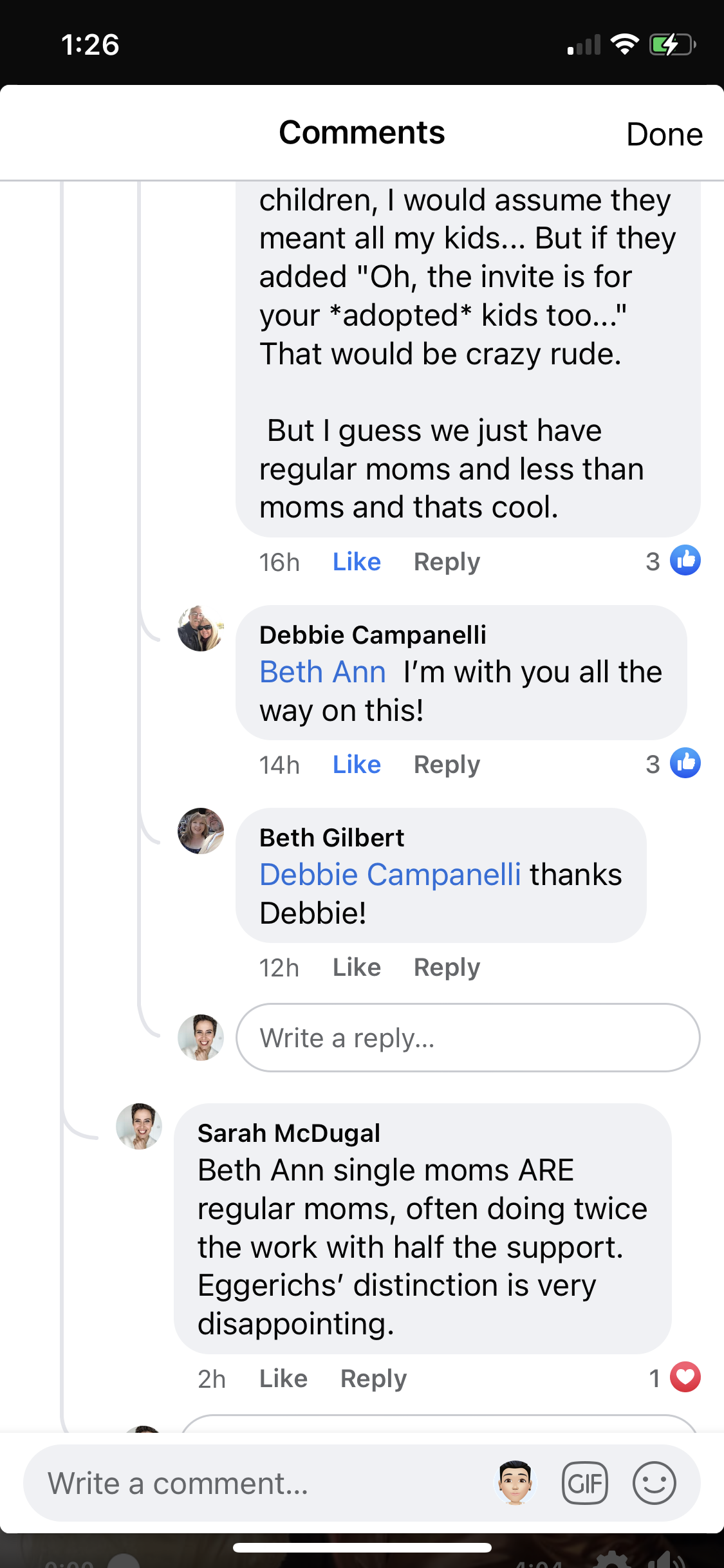The width and height of the screenshot is (724, 1568).
Task: Tap the thumbs-up reaction on the 16h comment
Action: [x=685, y=561]
